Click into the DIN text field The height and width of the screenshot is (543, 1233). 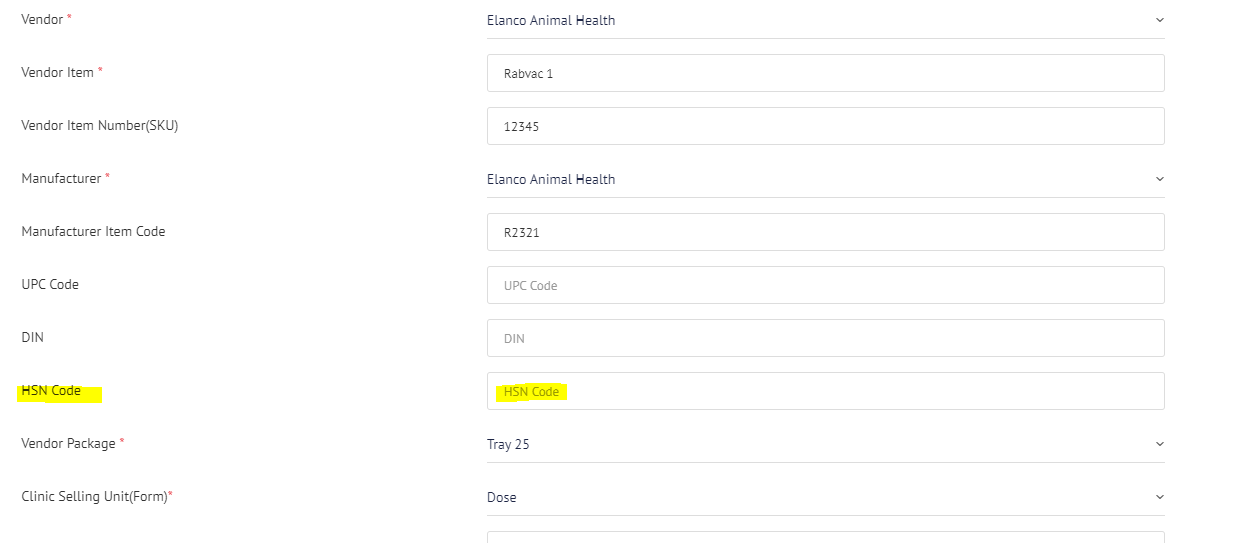825,338
